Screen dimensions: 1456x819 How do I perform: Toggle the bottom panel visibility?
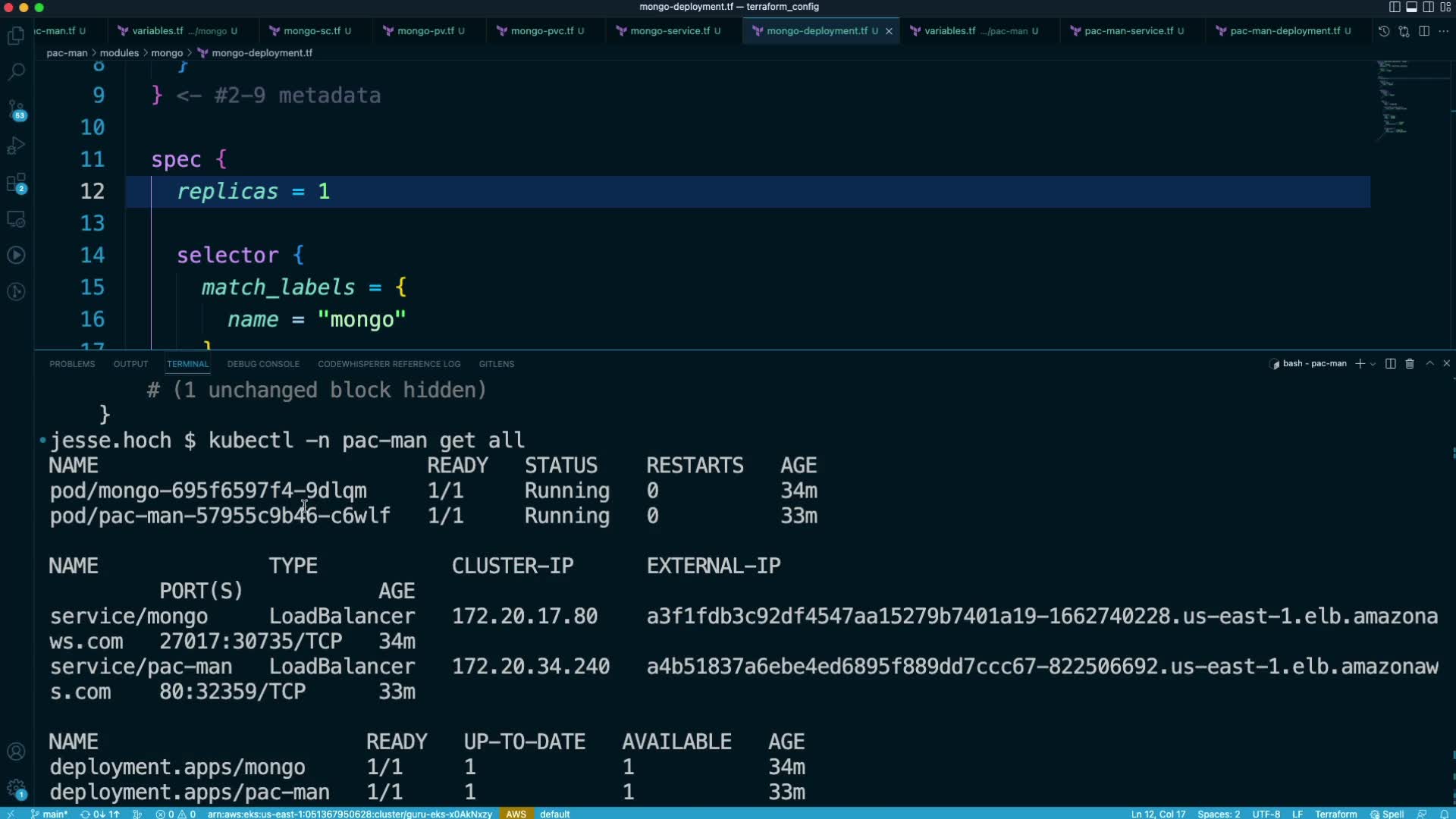(1411, 7)
